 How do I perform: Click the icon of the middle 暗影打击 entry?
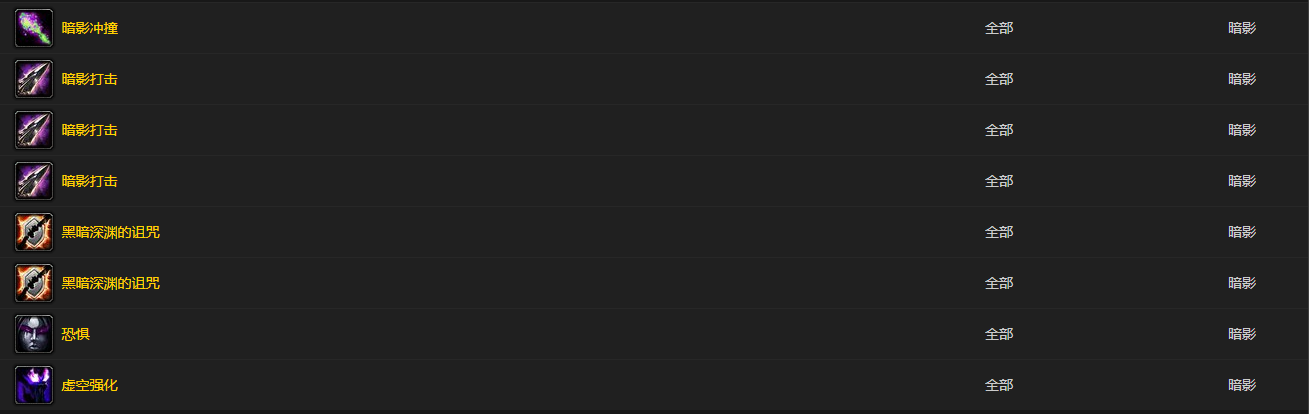pyautogui.click(x=34, y=130)
